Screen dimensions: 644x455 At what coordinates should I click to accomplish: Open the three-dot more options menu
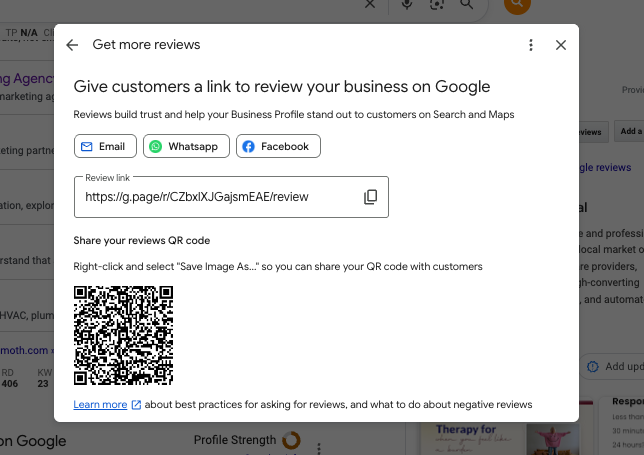(531, 45)
